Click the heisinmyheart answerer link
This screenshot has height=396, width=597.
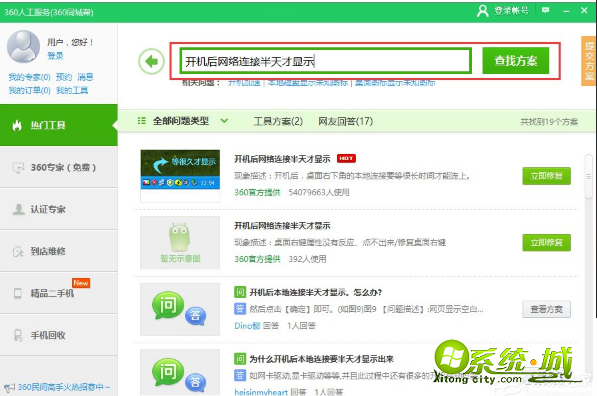261,391
